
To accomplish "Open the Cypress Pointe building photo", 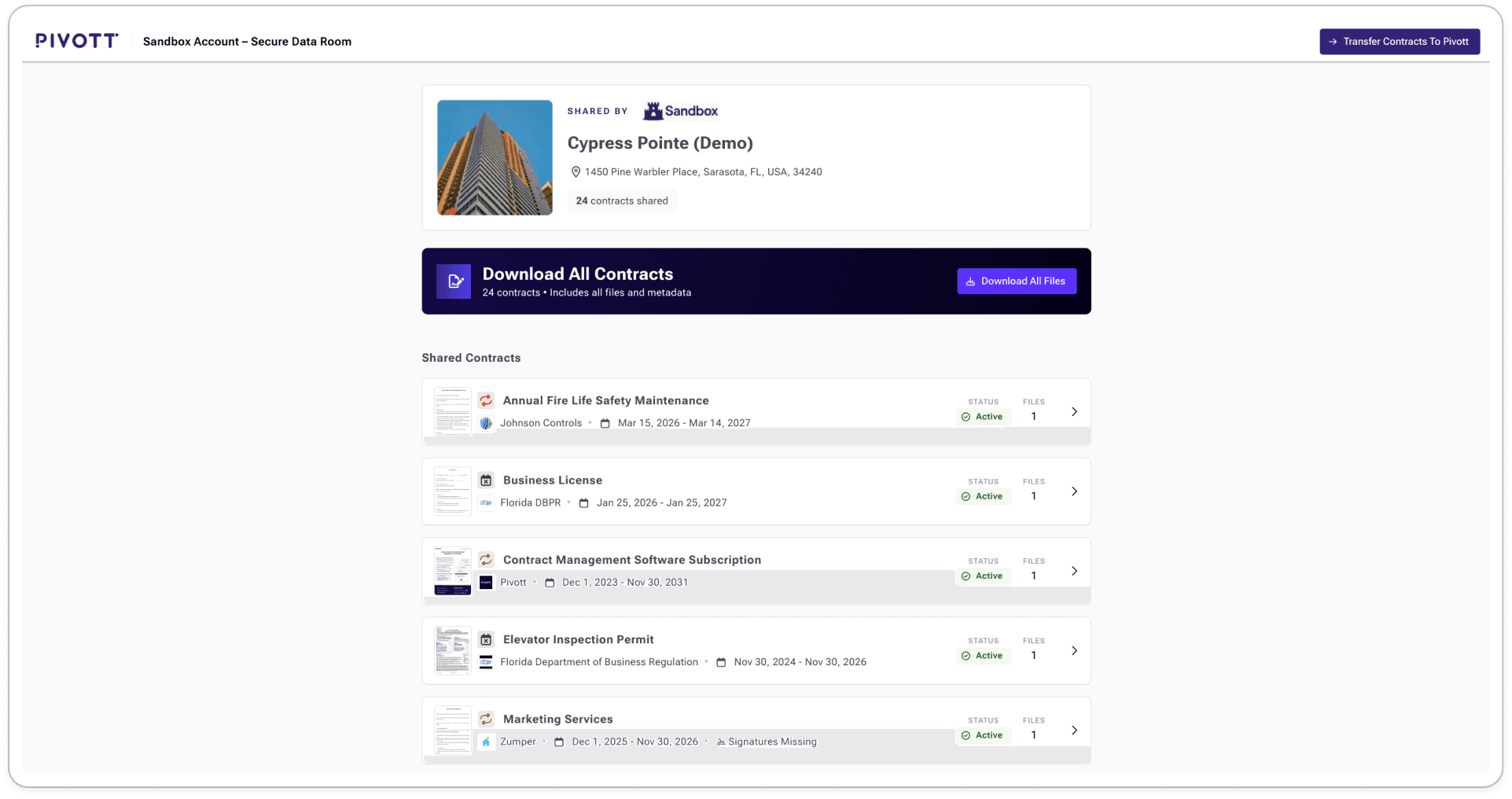I will [x=495, y=157].
